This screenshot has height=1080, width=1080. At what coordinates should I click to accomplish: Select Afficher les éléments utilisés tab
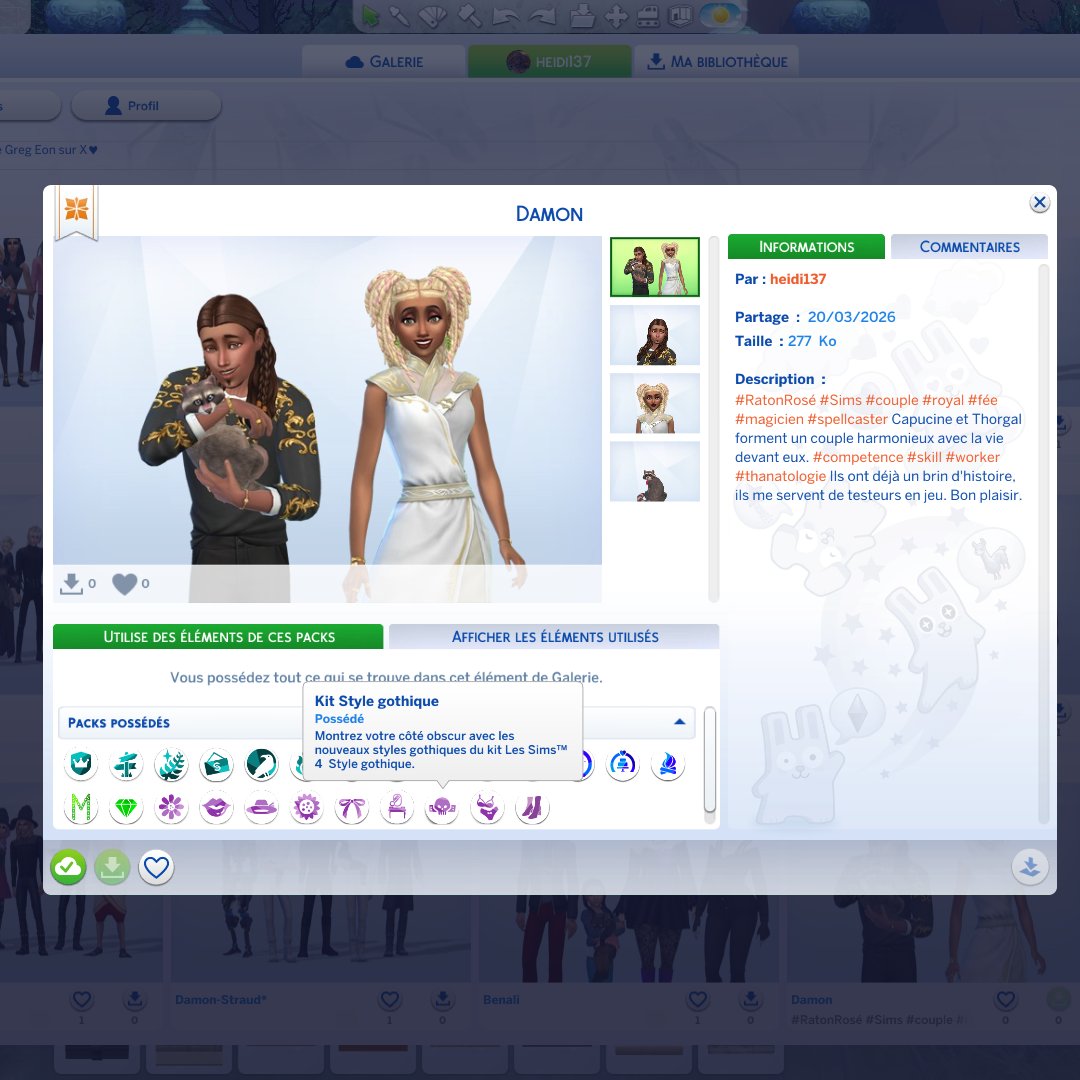click(x=554, y=636)
